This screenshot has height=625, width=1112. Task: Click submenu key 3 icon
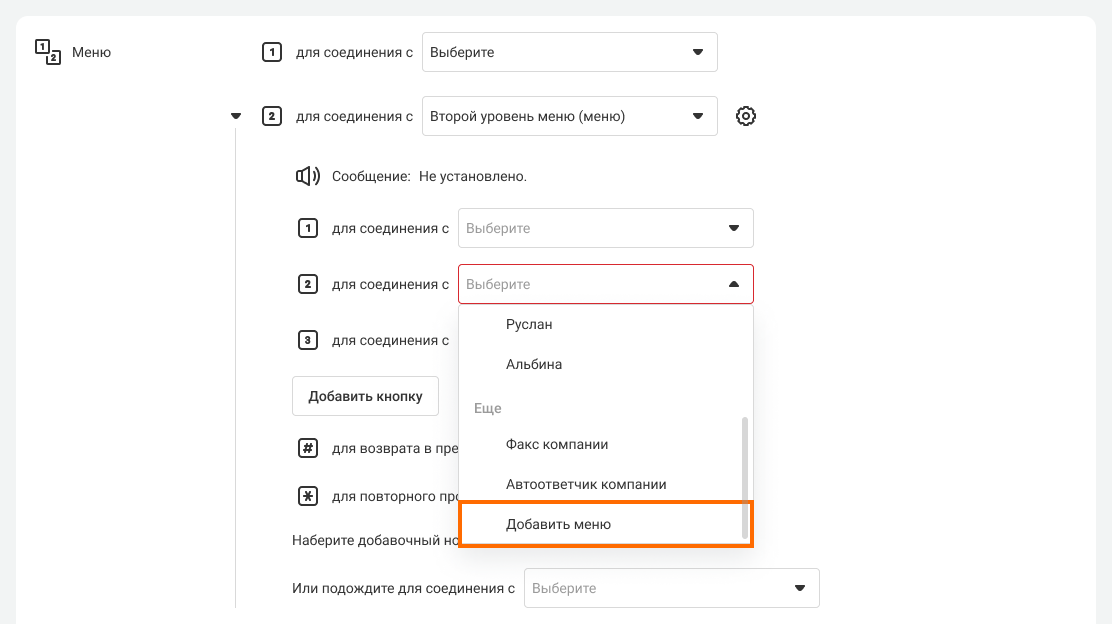(x=308, y=340)
